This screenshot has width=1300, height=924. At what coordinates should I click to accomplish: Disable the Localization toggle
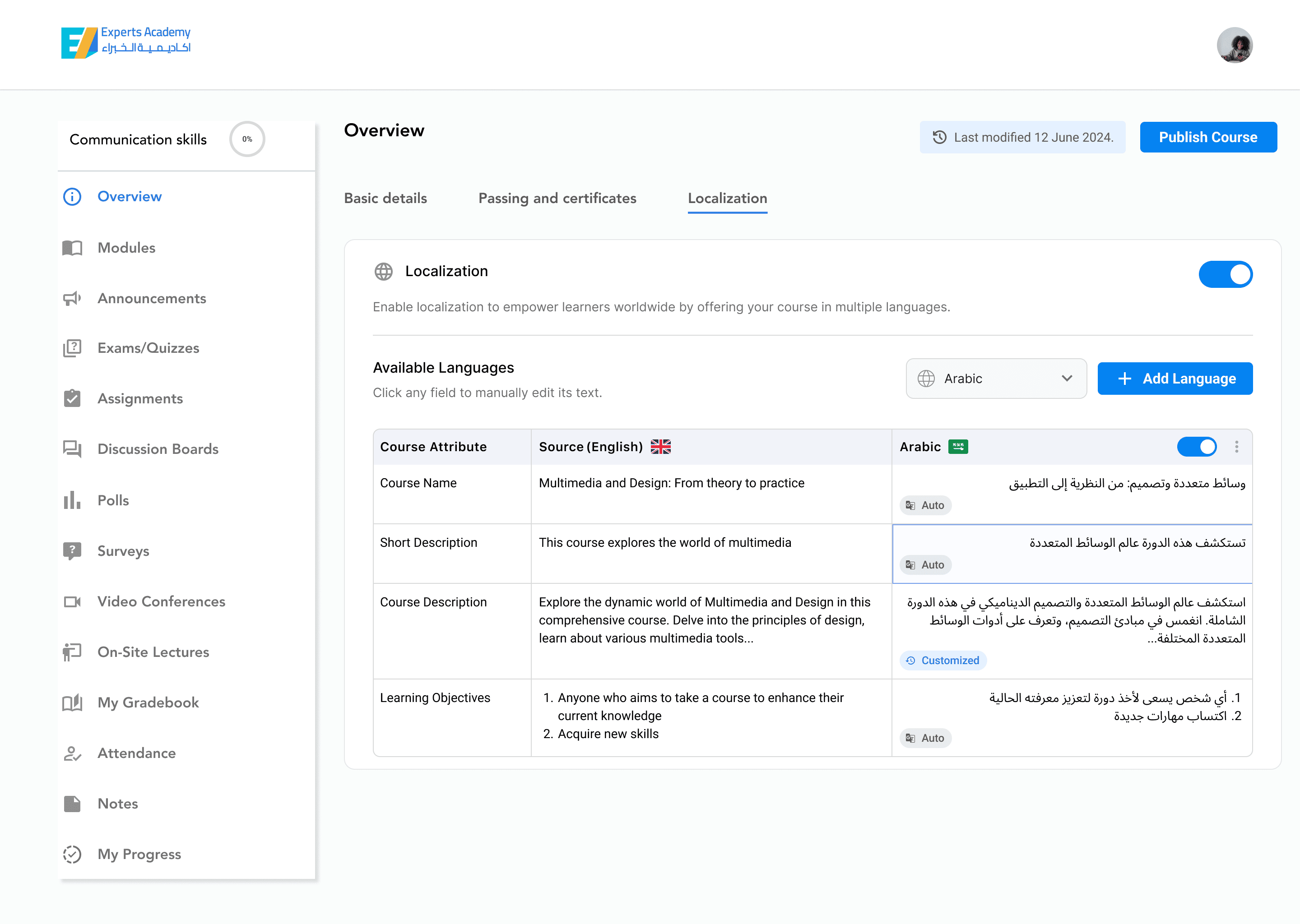1226,274
